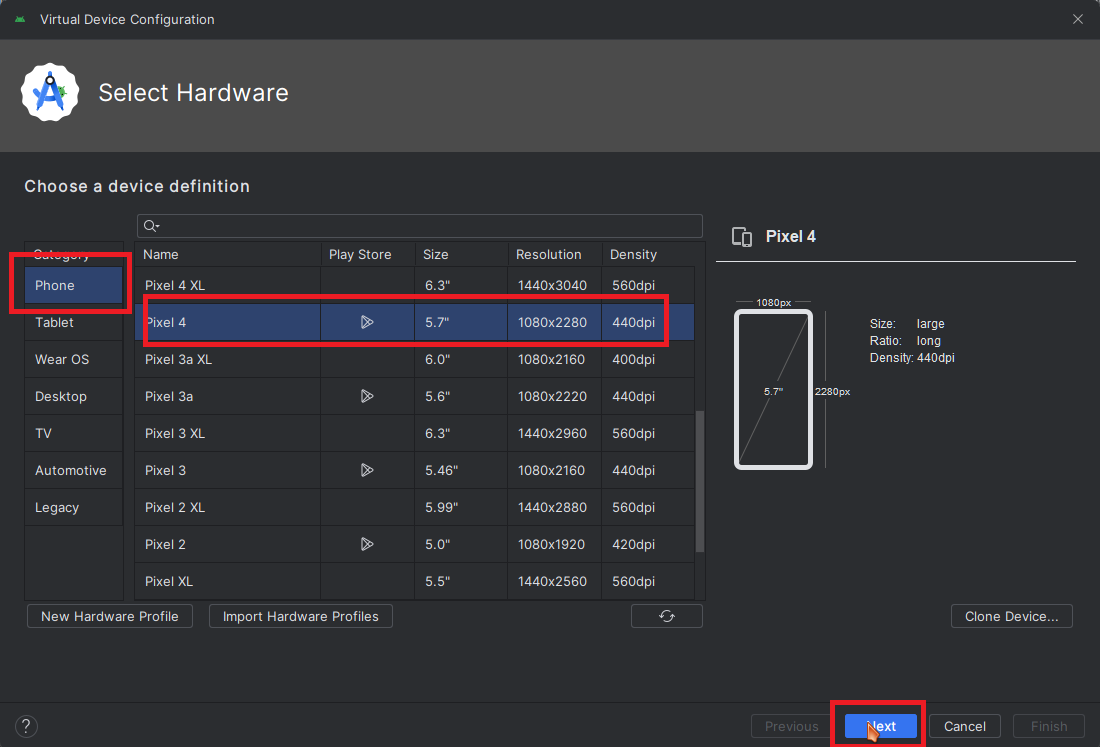Screen dimensions: 1100x747
Task: Close the Virtual Device Configuration dialog
Action: (x=1078, y=19)
